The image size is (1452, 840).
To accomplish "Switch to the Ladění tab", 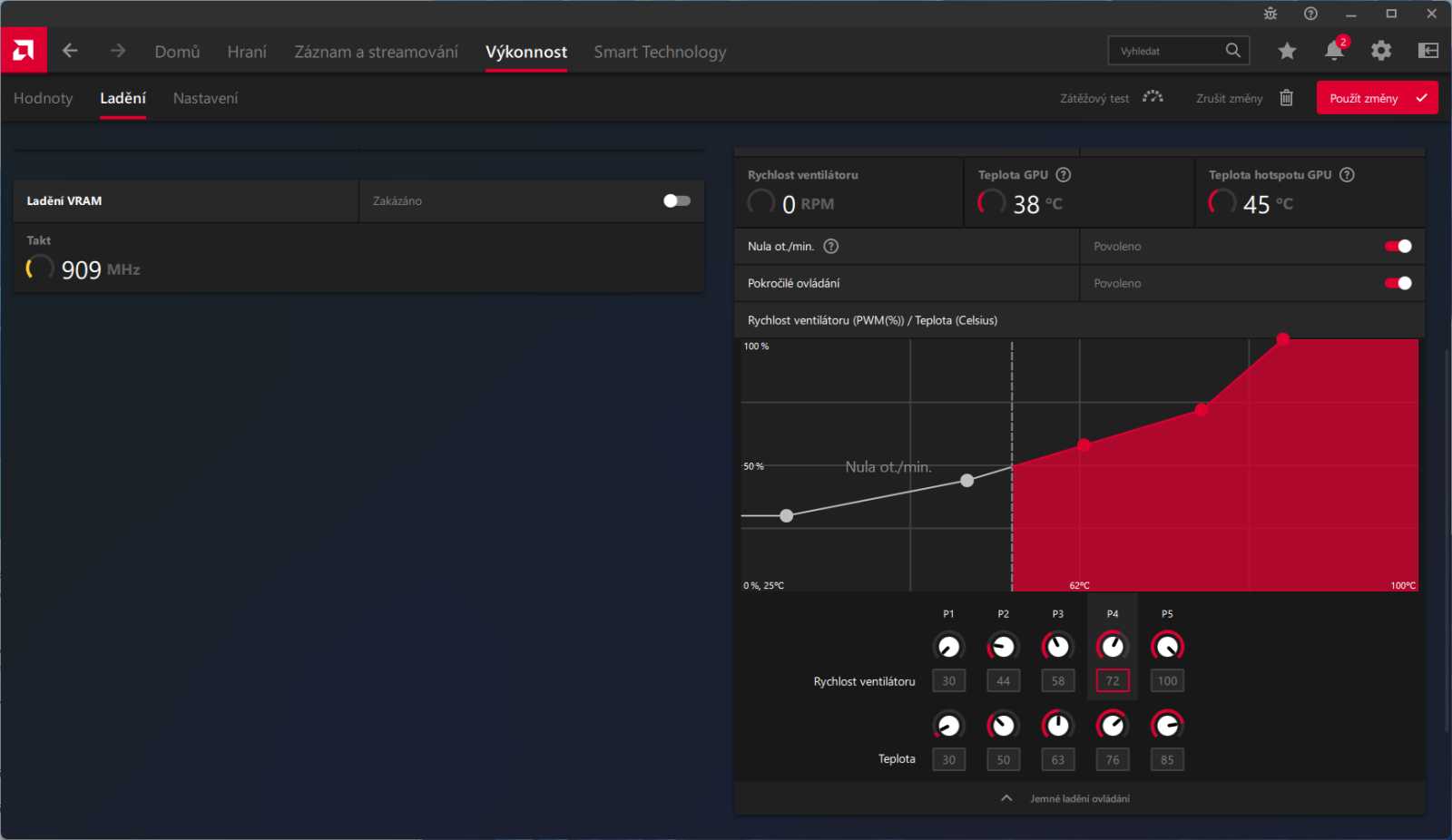I will pyautogui.click(x=123, y=98).
